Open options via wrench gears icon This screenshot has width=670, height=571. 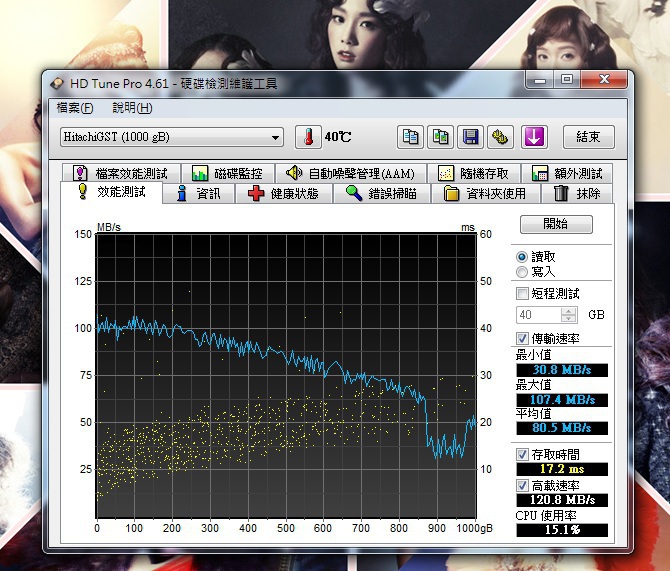click(x=500, y=137)
